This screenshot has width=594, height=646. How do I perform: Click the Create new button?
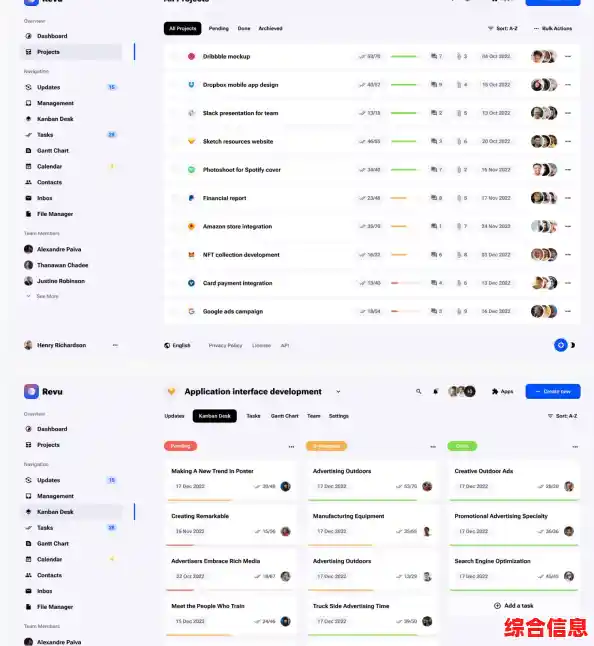(553, 391)
